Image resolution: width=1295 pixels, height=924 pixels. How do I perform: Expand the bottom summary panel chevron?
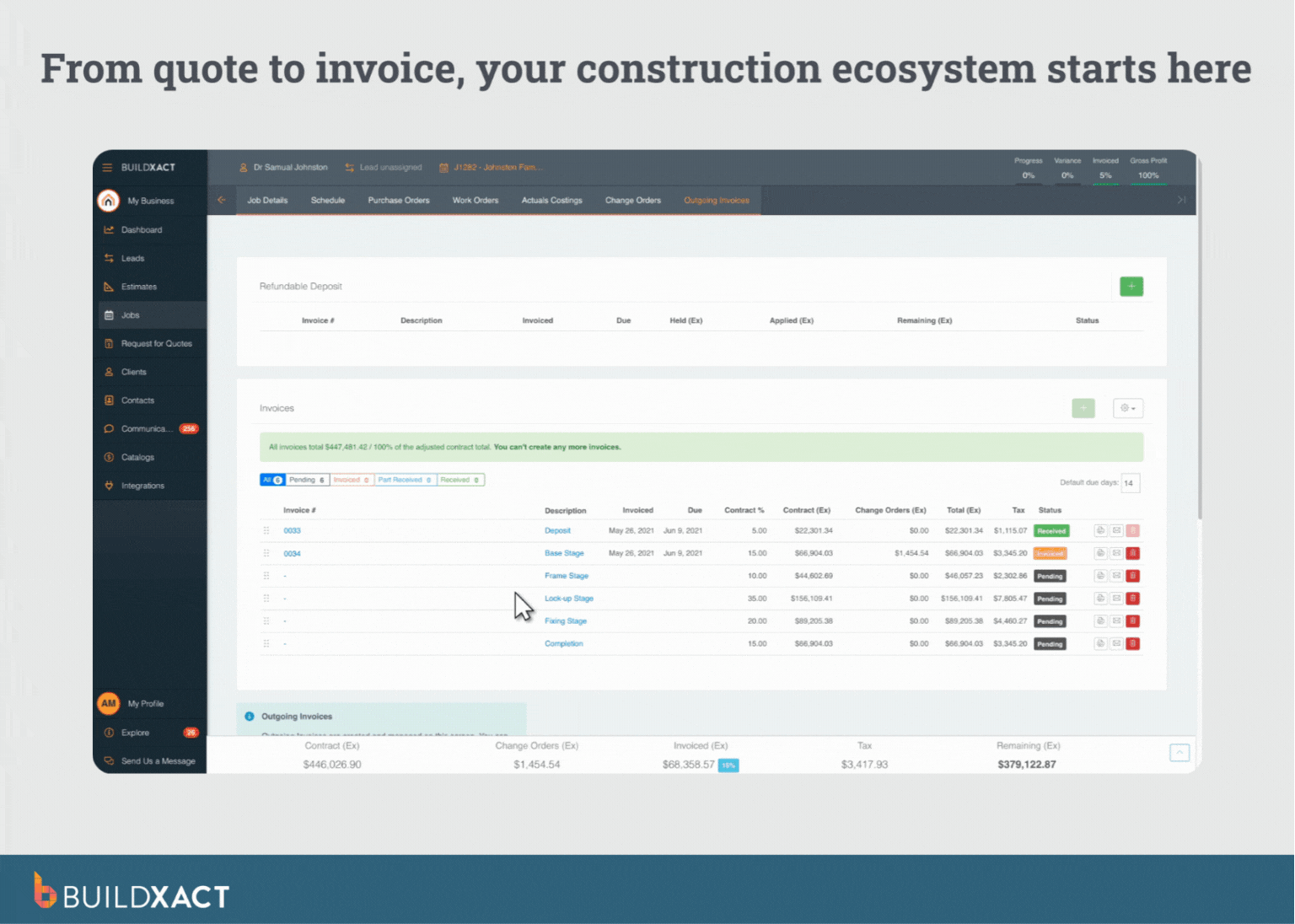click(1179, 752)
